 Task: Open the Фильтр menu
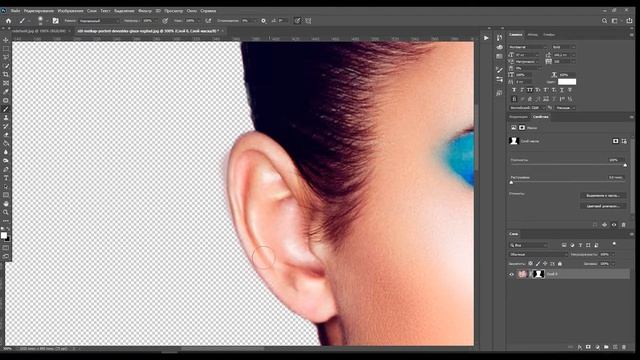(144, 11)
